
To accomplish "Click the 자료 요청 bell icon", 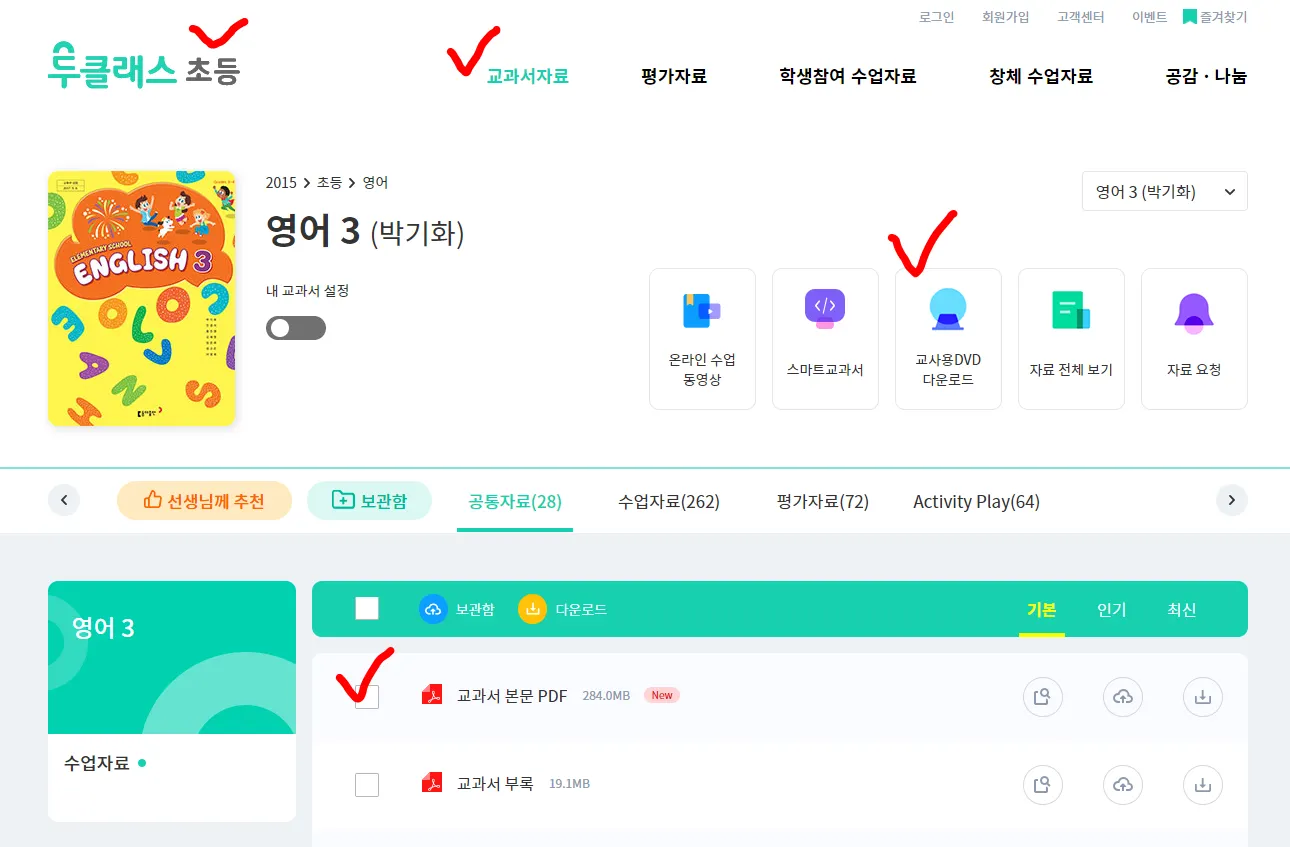I will click(1194, 310).
